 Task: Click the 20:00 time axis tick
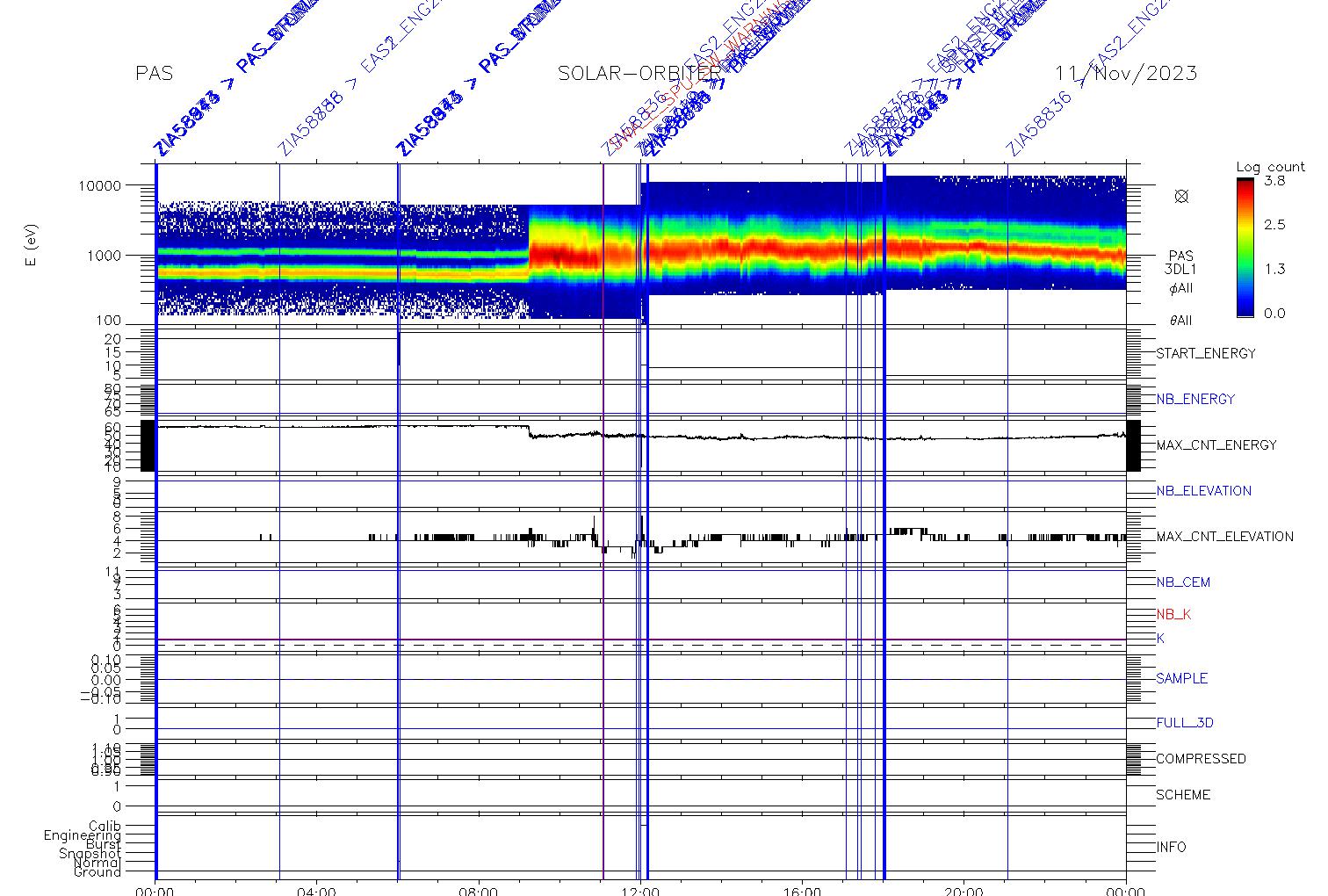[x=964, y=891]
